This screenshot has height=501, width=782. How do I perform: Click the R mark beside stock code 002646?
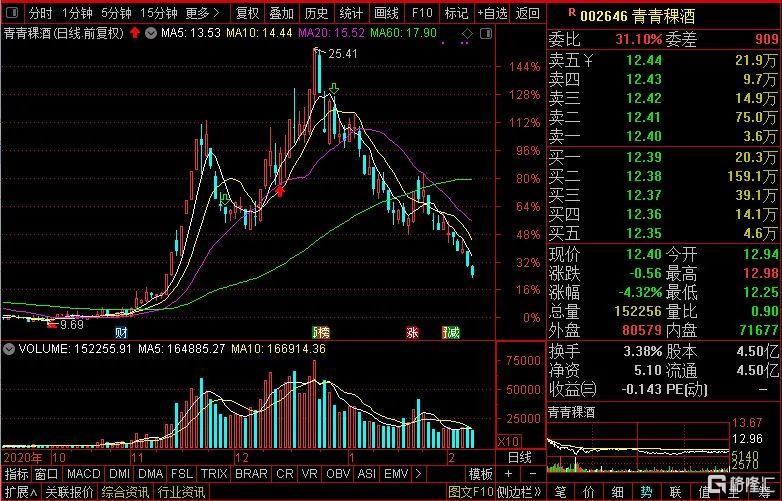click(x=572, y=12)
